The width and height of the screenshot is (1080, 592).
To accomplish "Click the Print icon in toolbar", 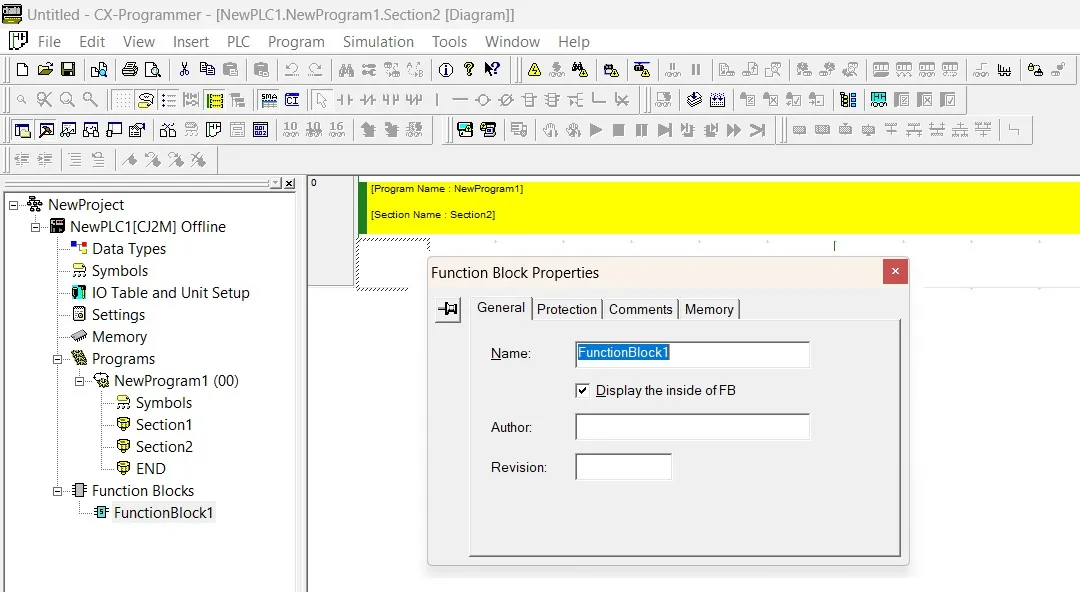I will (x=129, y=70).
